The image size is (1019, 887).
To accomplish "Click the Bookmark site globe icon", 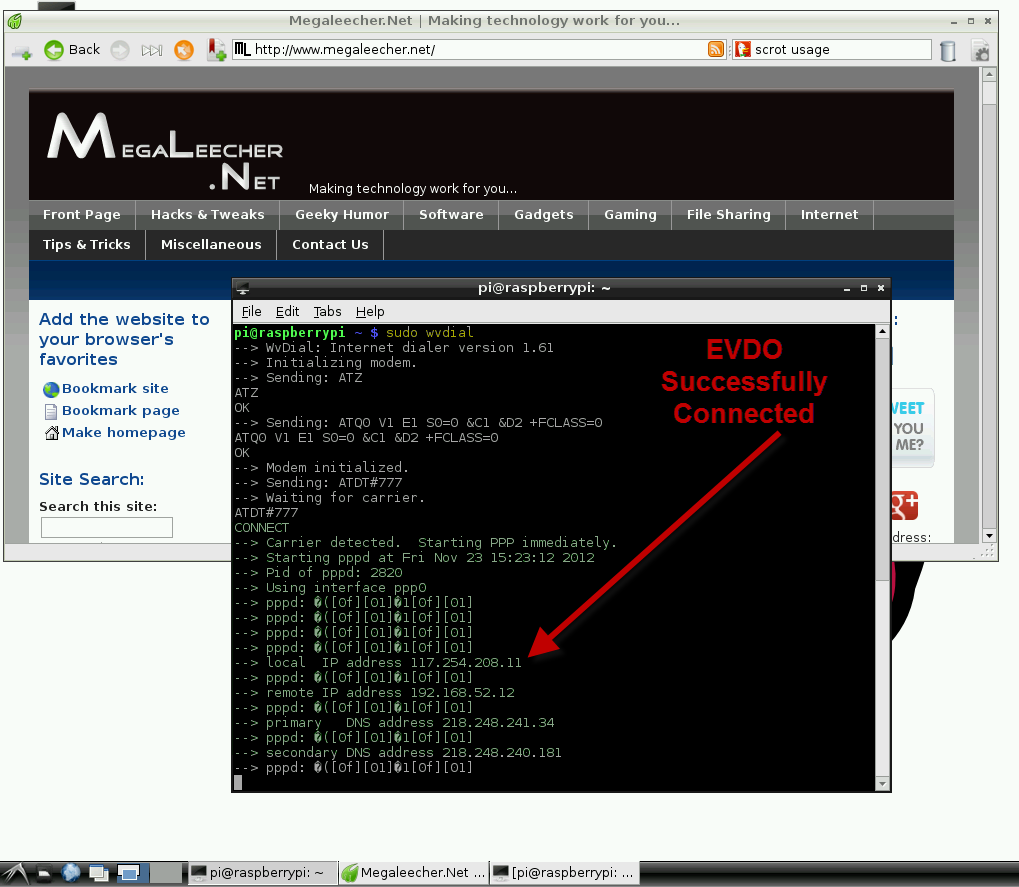I will pyautogui.click(x=51, y=389).
